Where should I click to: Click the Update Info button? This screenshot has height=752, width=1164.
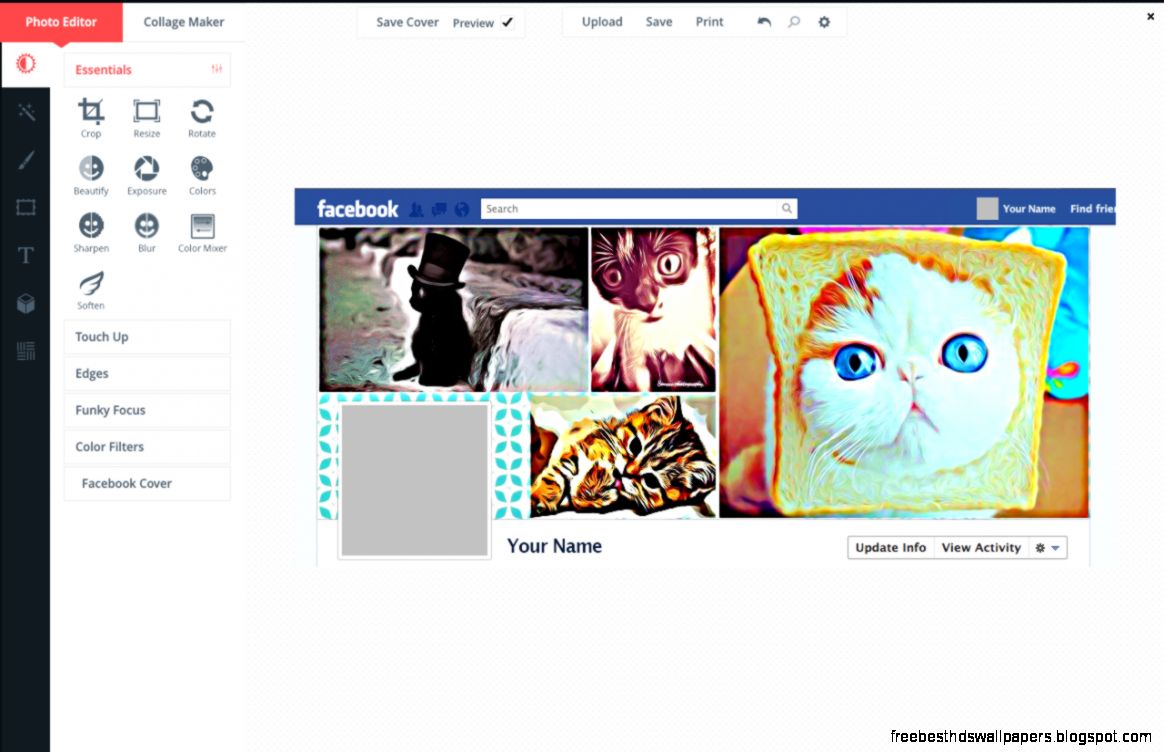click(891, 548)
